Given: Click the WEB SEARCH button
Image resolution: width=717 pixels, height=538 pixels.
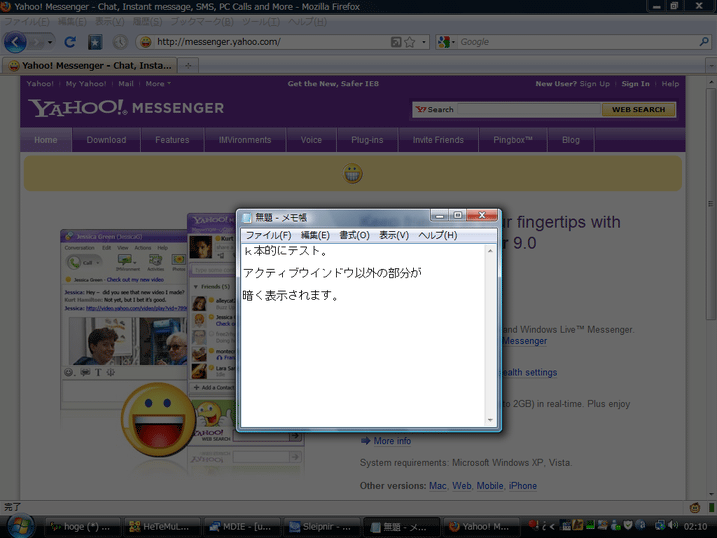Looking at the screenshot, I should click(638, 110).
